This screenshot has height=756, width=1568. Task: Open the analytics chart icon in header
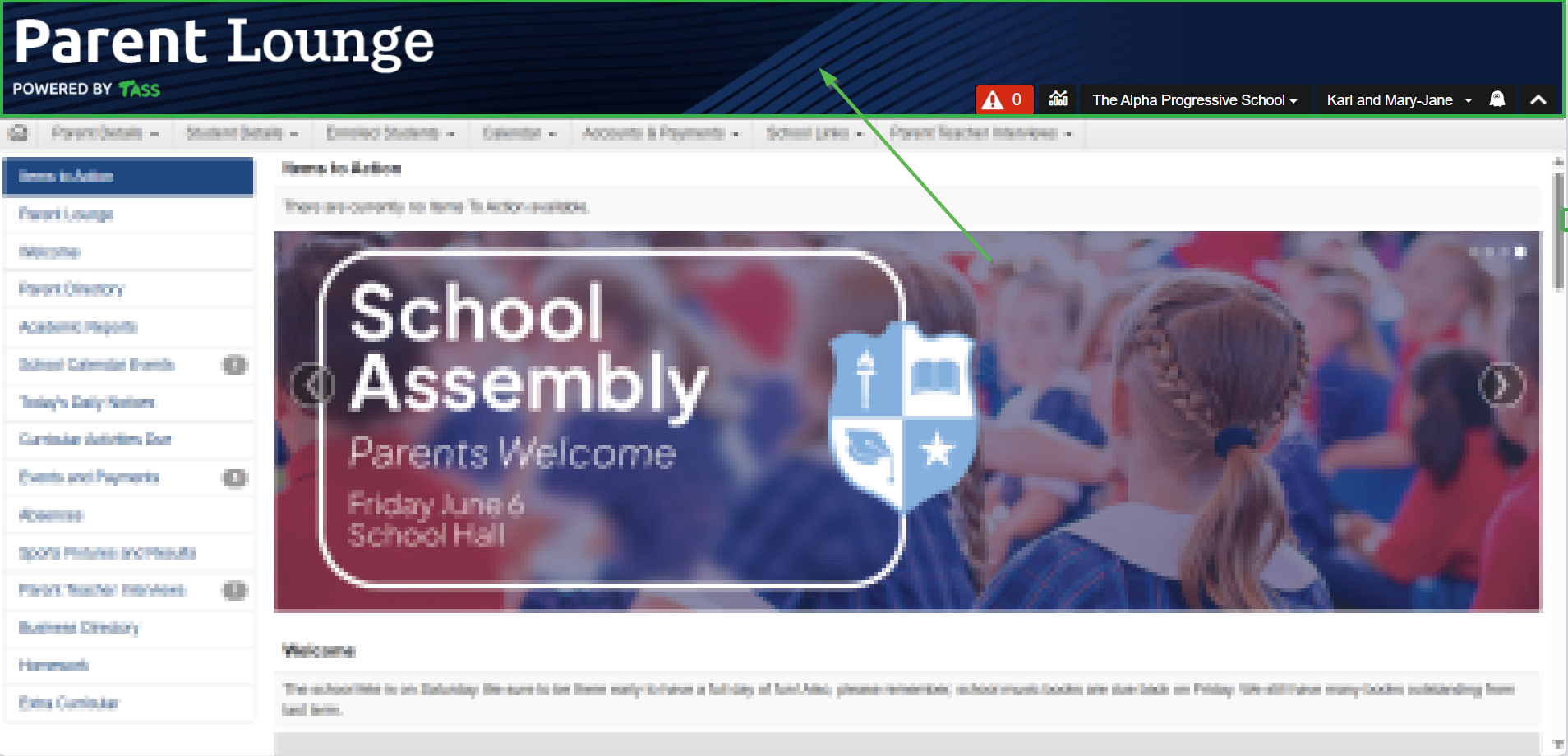(x=1058, y=99)
